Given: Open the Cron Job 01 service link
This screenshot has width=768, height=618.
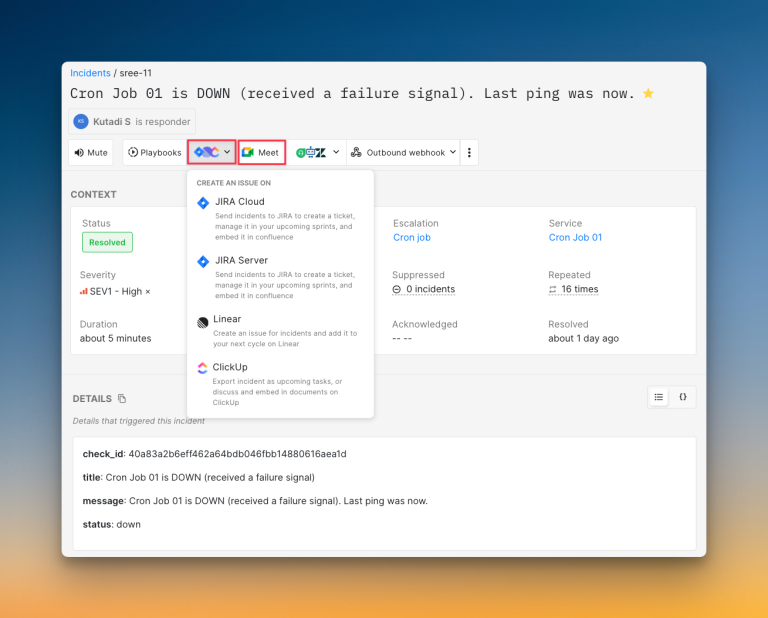Looking at the screenshot, I should pos(575,238).
